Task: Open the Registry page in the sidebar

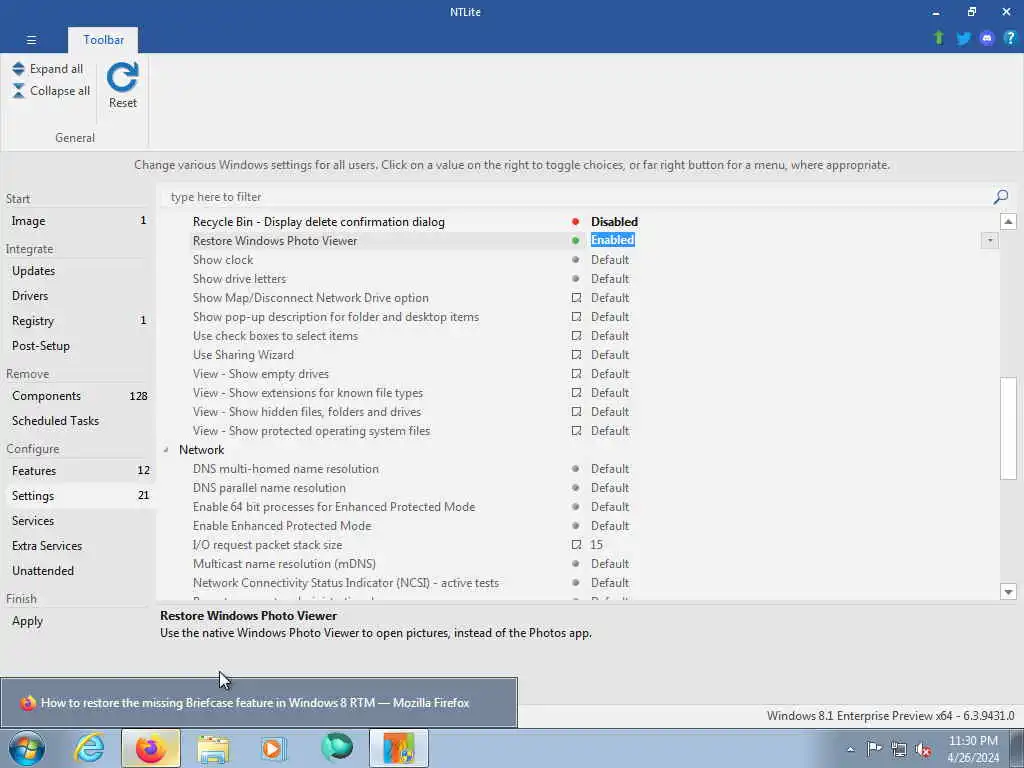Action: (x=78, y=321)
